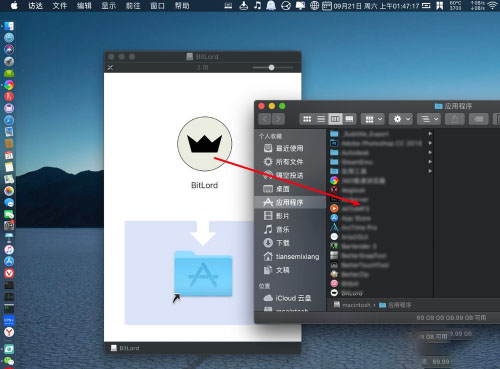Select 最近使用 in the Finder sidebar
This screenshot has height=369, width=500.
click(289, 148)
